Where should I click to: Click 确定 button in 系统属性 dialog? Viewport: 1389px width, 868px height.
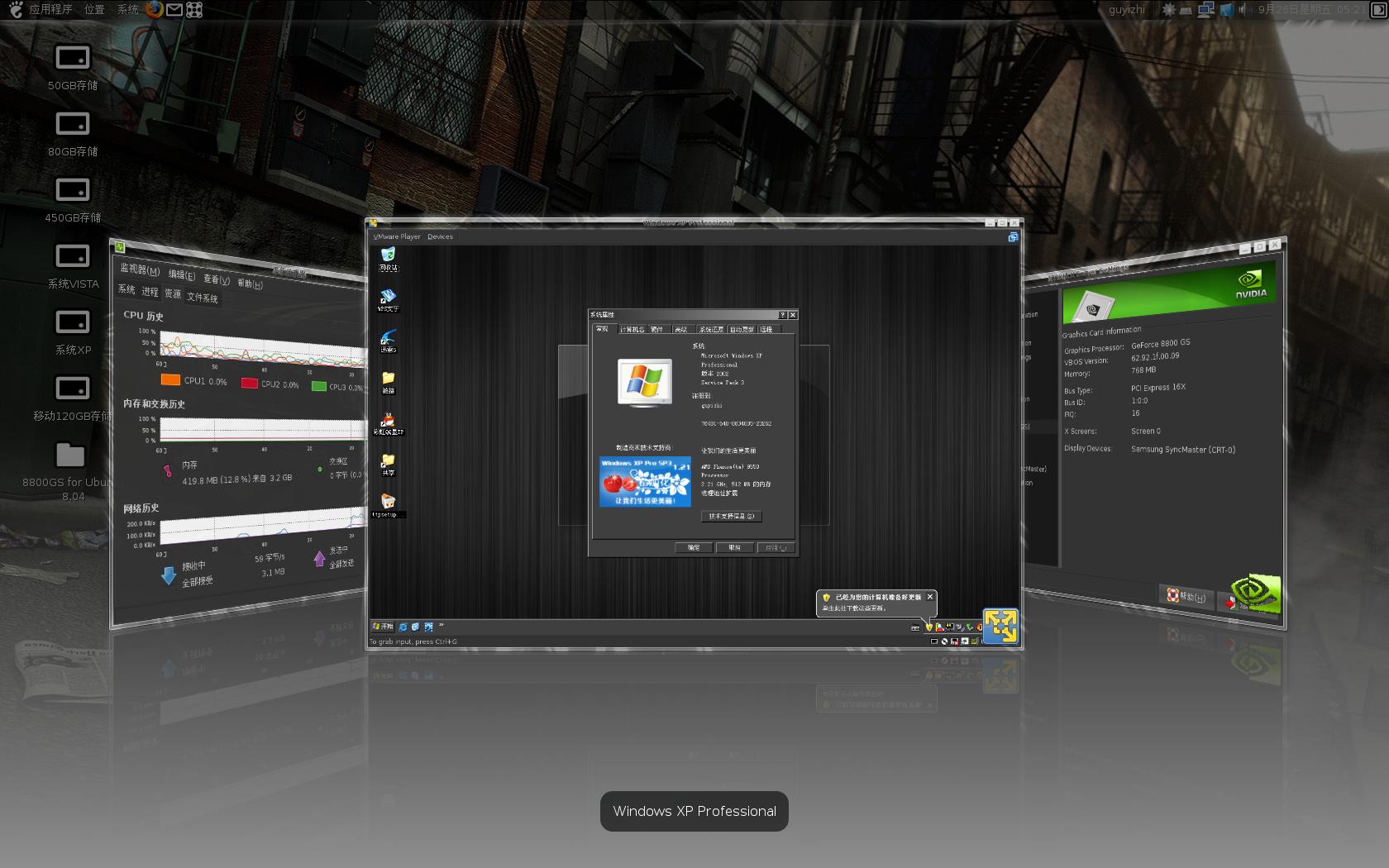(x=694, y=547)
